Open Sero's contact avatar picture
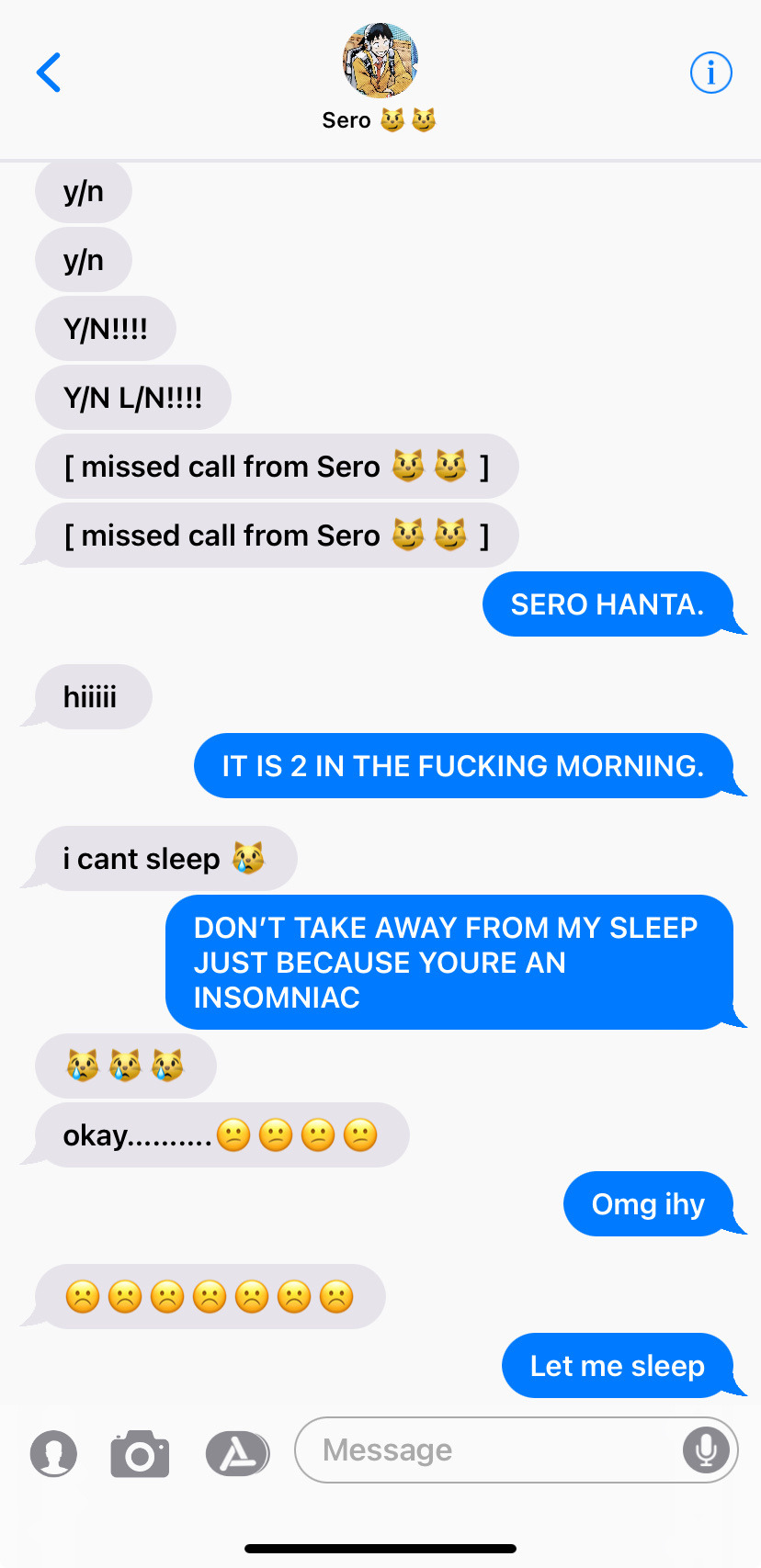761x1568 pixels. pyautogui.click(x=380, y=61)
